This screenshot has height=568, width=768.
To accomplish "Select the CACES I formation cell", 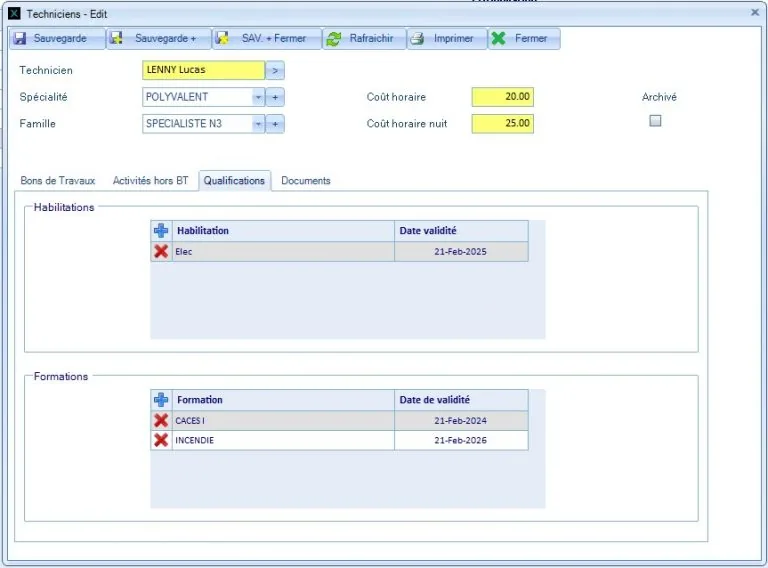I will 283,421.
